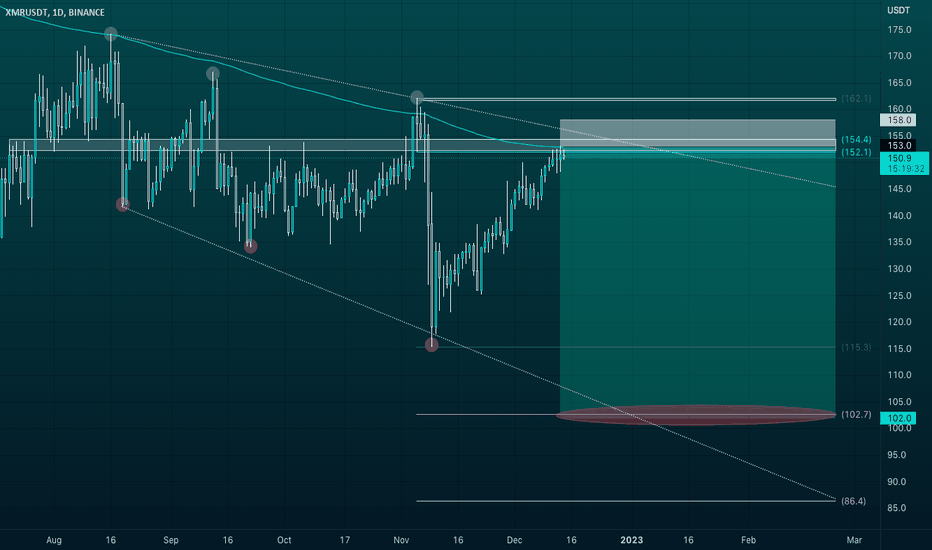Click the (152.1) level label

click(856, 152)
